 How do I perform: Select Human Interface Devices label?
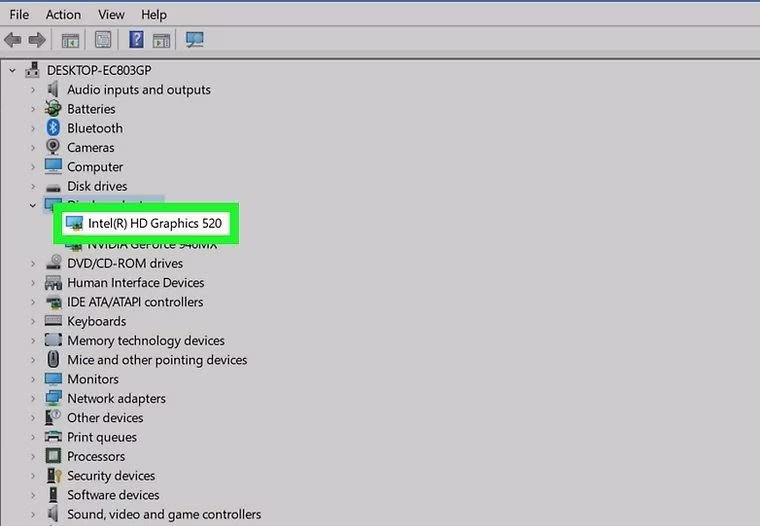[x=136, y=283]
